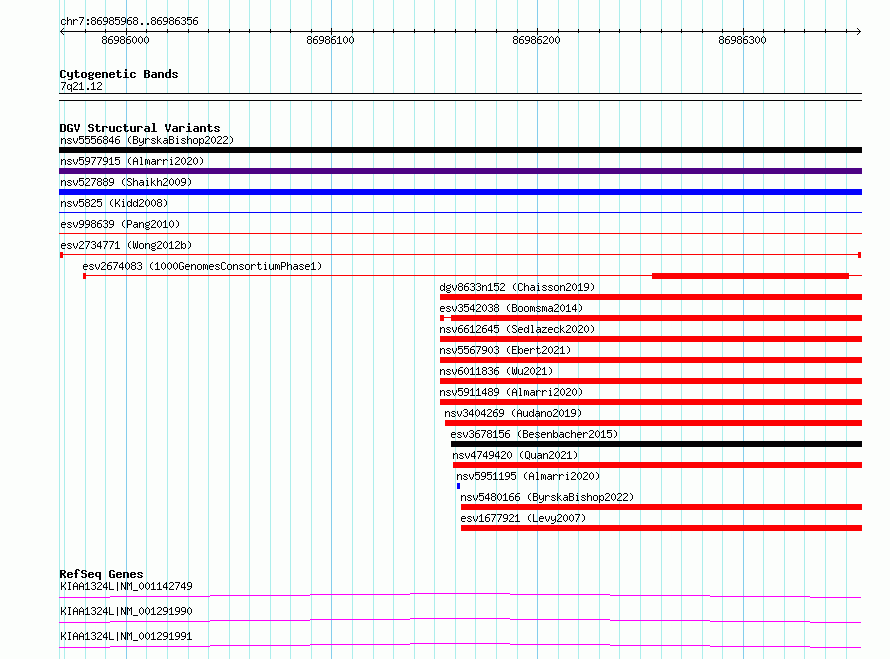Click the 86986300 ruler position label

(x=742, y=40)
